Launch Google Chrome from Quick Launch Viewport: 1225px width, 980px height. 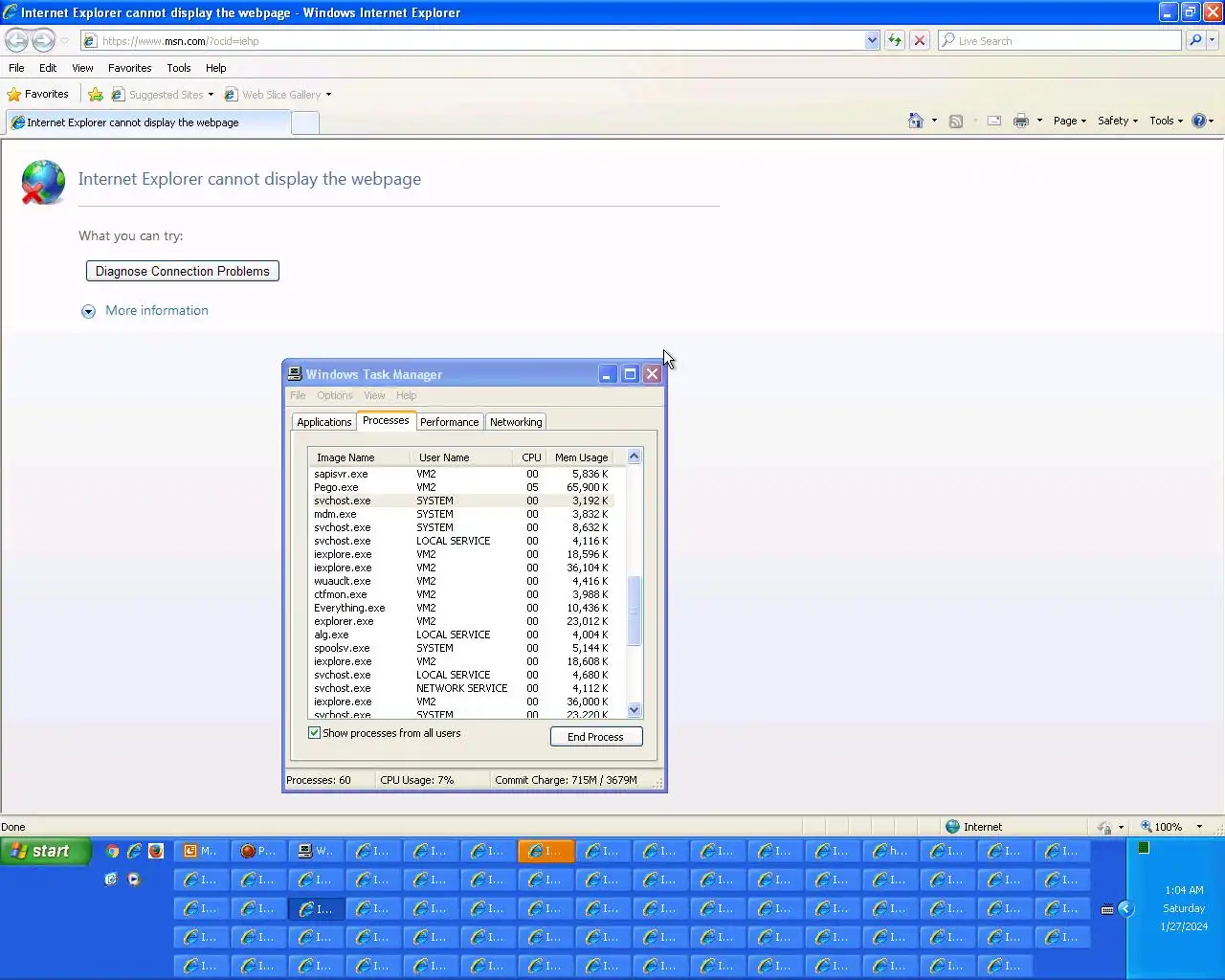tap(112, 851)
